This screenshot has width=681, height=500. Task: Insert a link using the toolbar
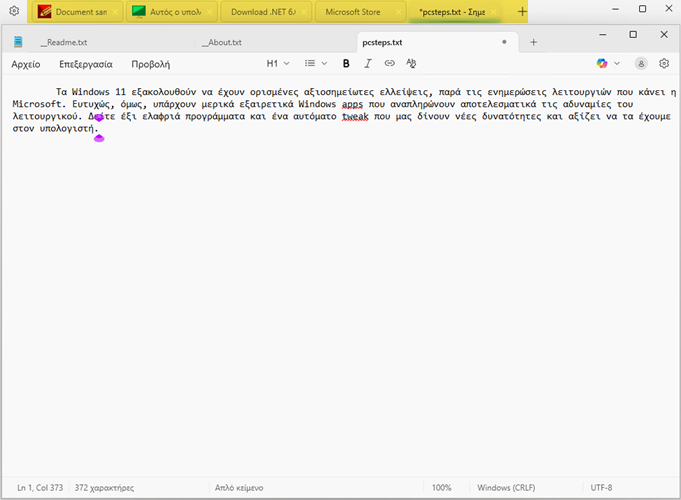389,63
